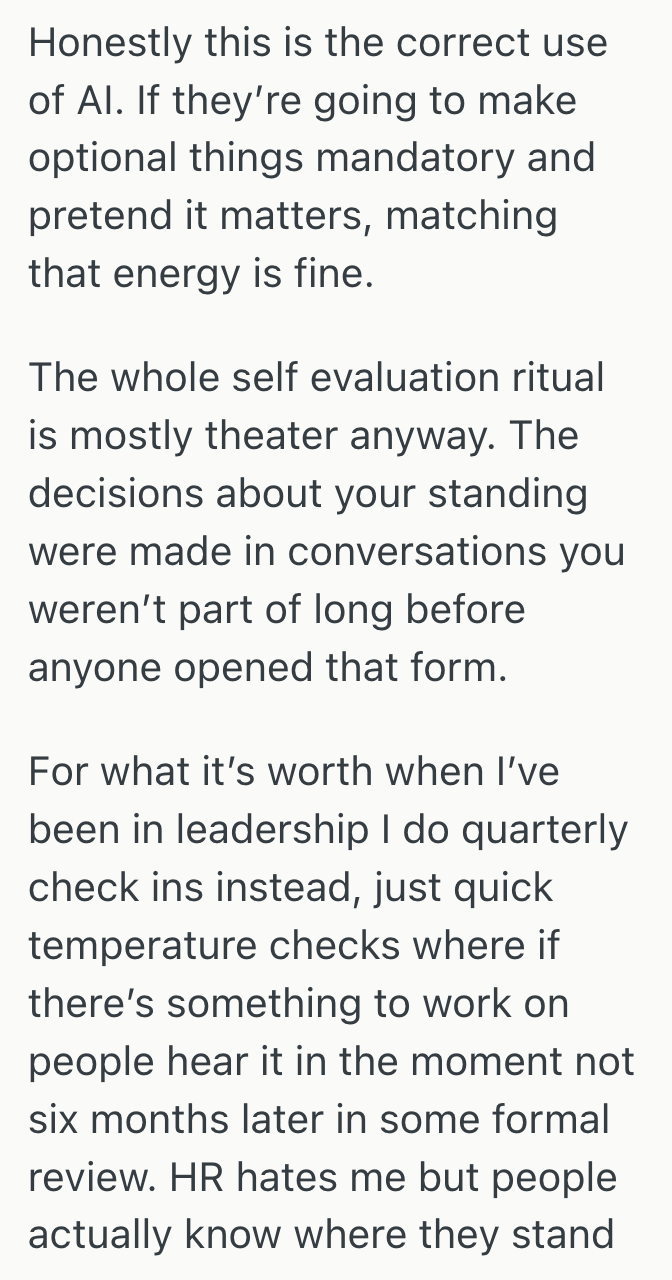672x1280 pixels.
Task: Click the line "weren't part of long before"
Action: click(276, 609)
